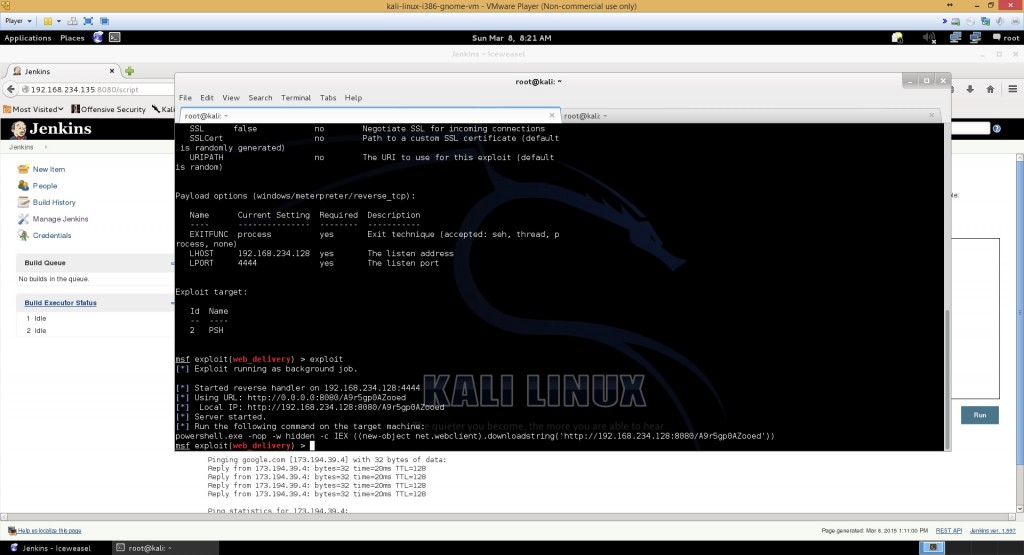Open the terminal Tabs menu
This screenshot has height=555, width=1024.
328,98
